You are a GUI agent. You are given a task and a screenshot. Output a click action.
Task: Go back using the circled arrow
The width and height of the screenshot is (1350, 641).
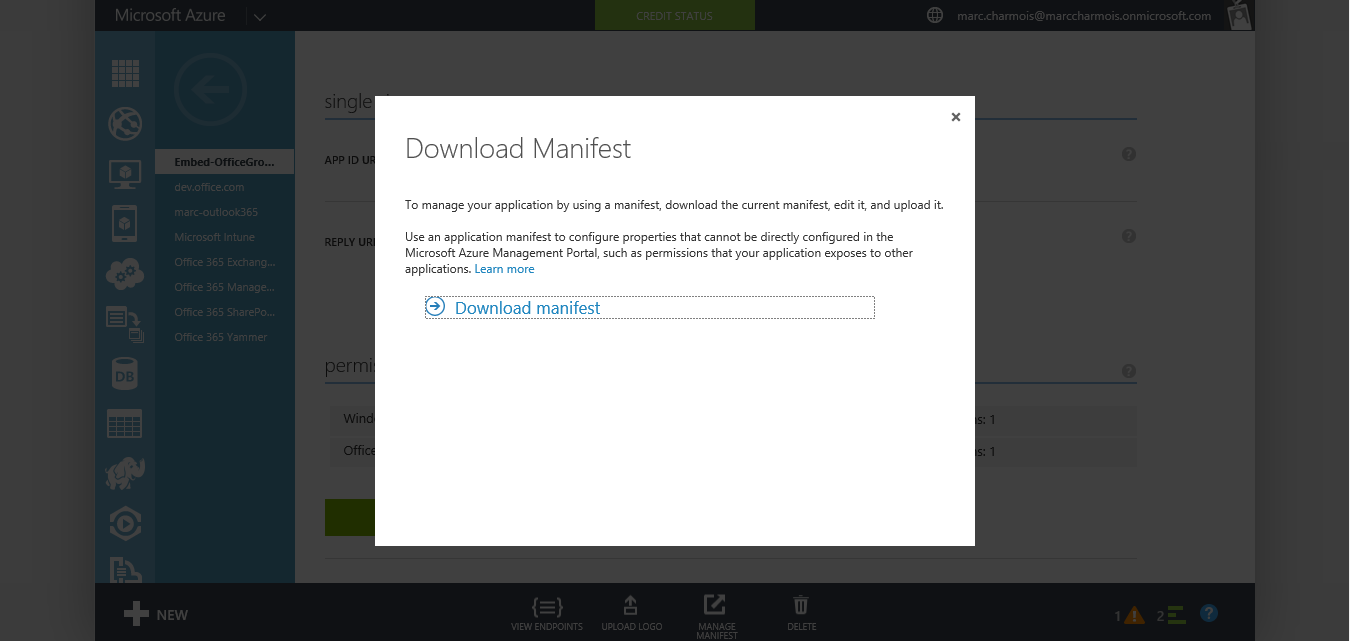point(209,90)
